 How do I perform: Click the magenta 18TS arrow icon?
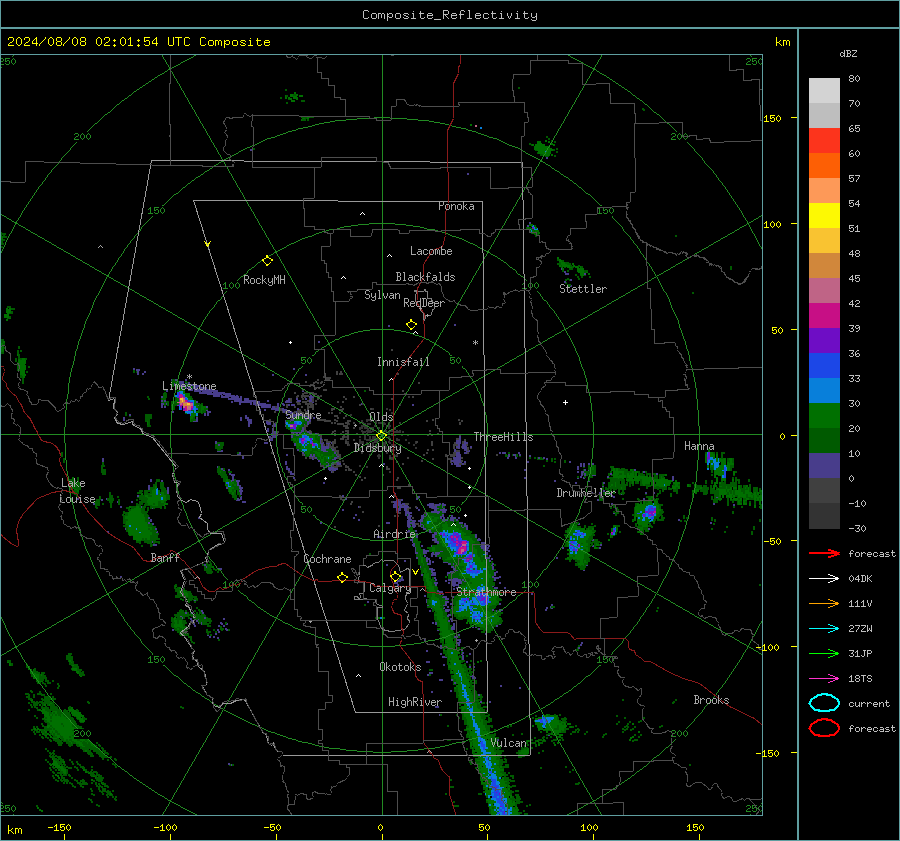(824, 679)
